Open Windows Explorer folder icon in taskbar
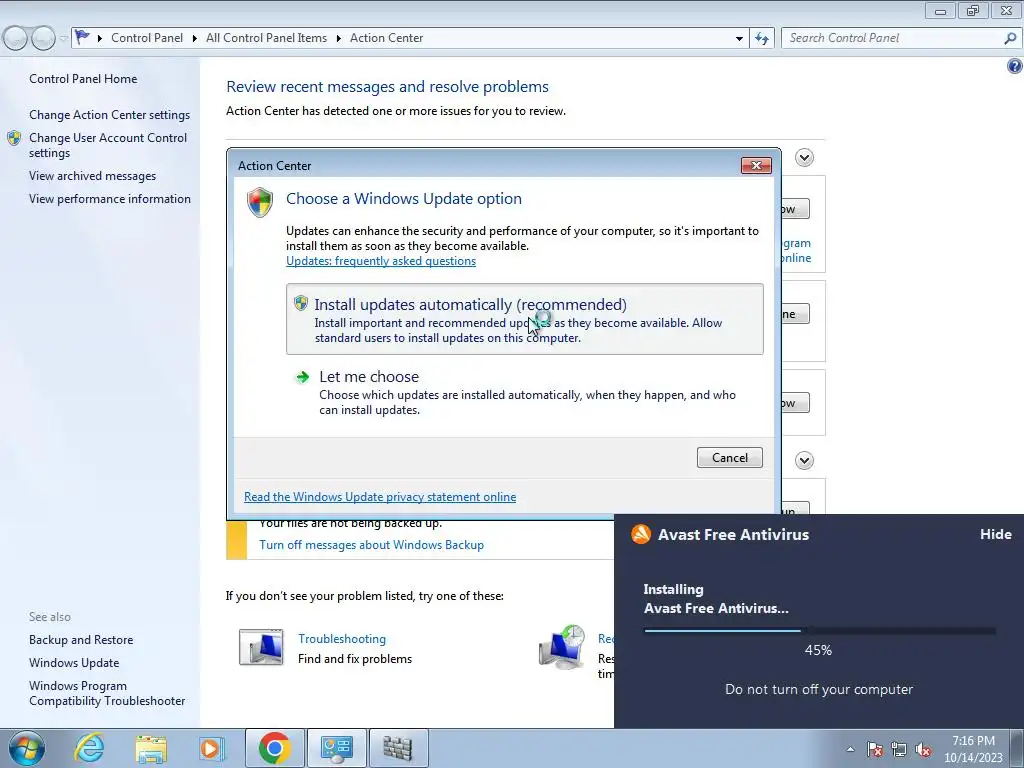 point(151,748)
